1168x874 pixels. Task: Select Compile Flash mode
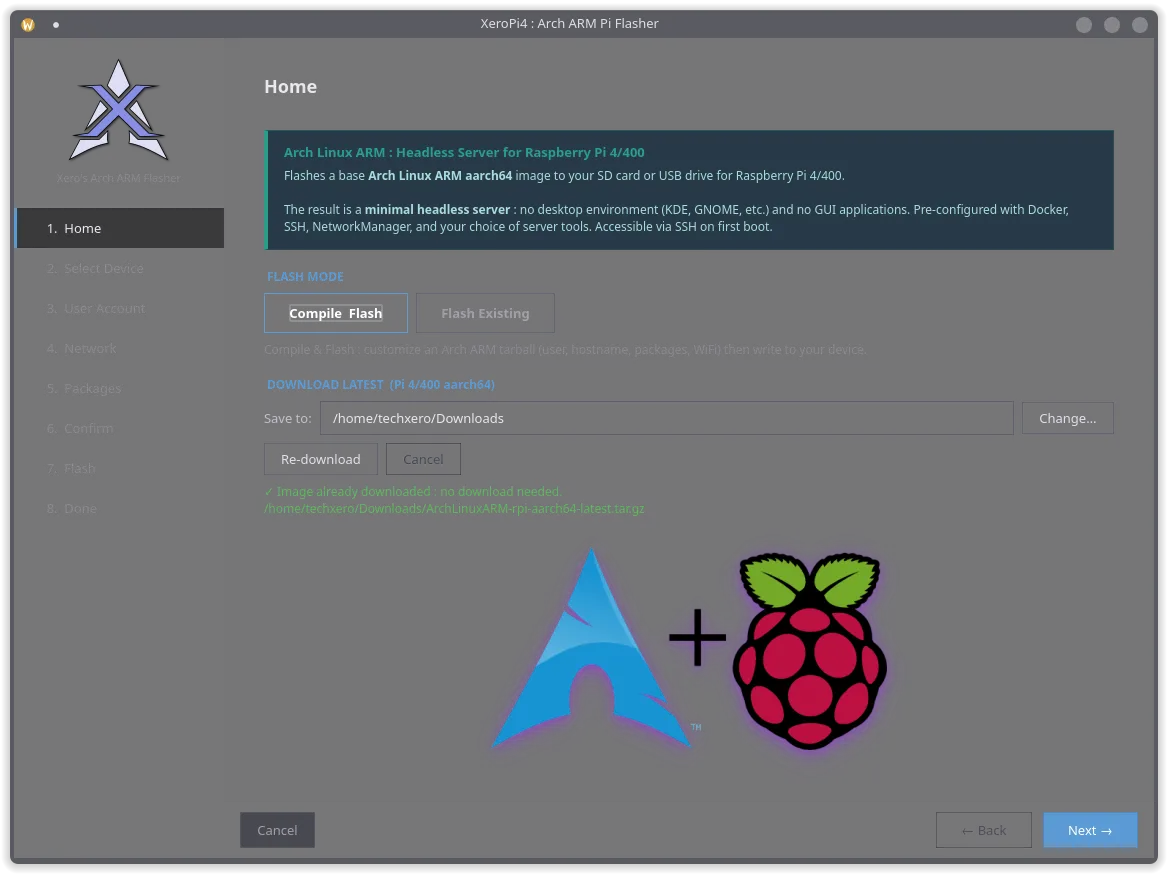click(335, 313)
